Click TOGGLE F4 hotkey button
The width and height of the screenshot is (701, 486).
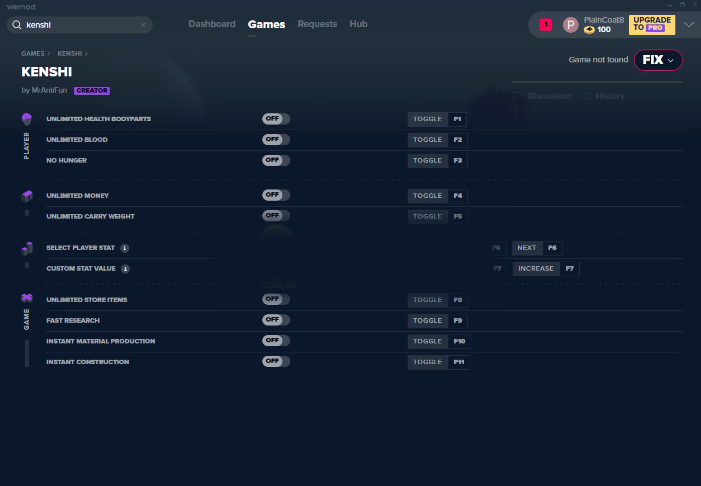click(437, 196)
